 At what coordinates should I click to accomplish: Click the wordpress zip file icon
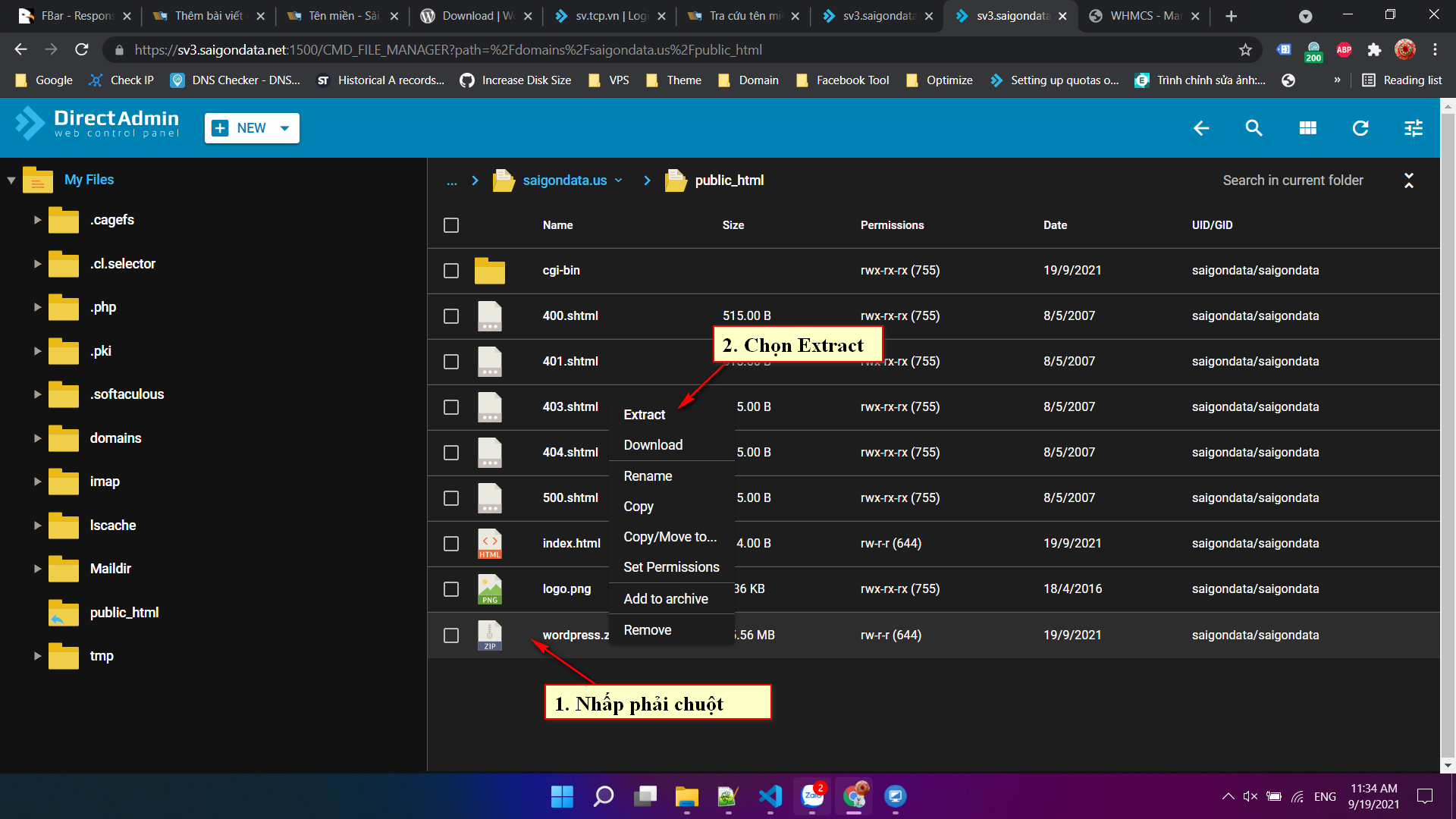coord(490,635)
